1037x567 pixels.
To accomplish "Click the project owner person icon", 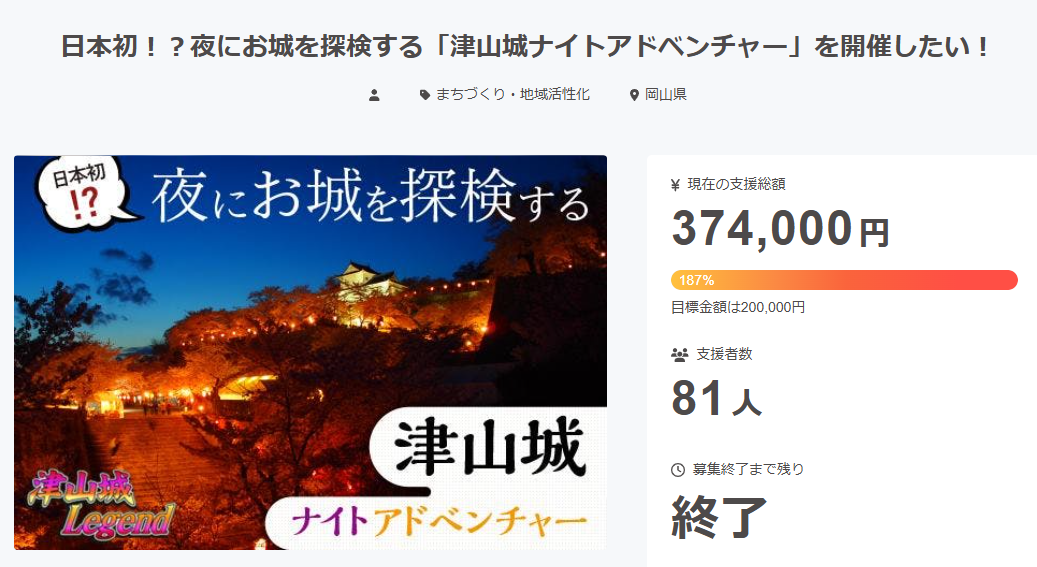I will (x=374, y=95).
